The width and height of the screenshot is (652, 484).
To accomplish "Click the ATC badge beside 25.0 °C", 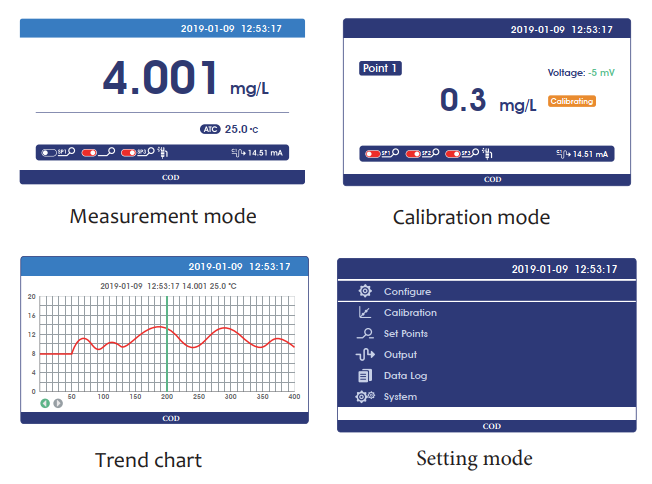I will [x=210, y=129].
